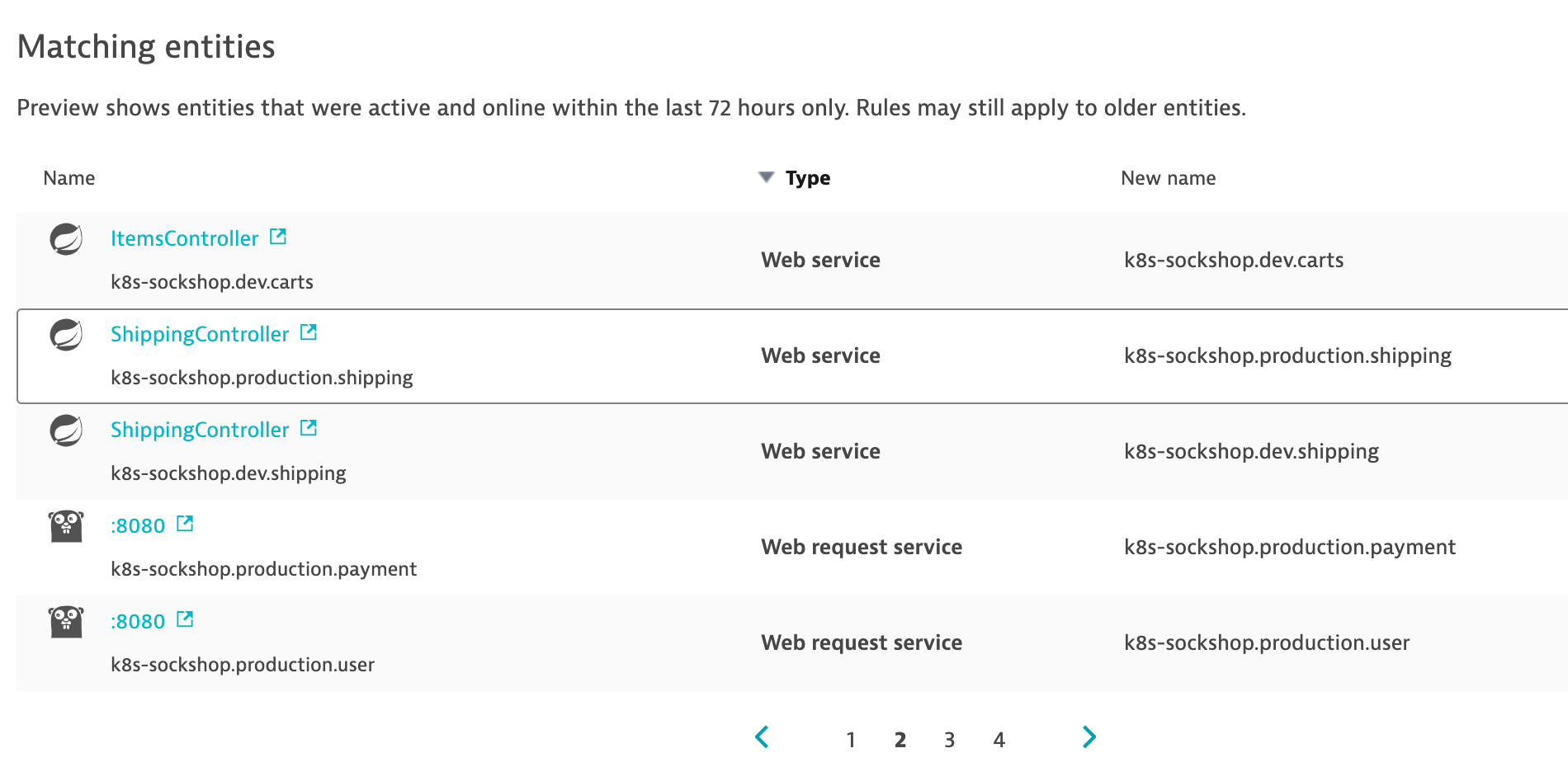Image resolution: width=1568 pixels, height=767 pixels.
Task: Click external link icon beside dev ShippingController
Action: click(x=309, y=429)
